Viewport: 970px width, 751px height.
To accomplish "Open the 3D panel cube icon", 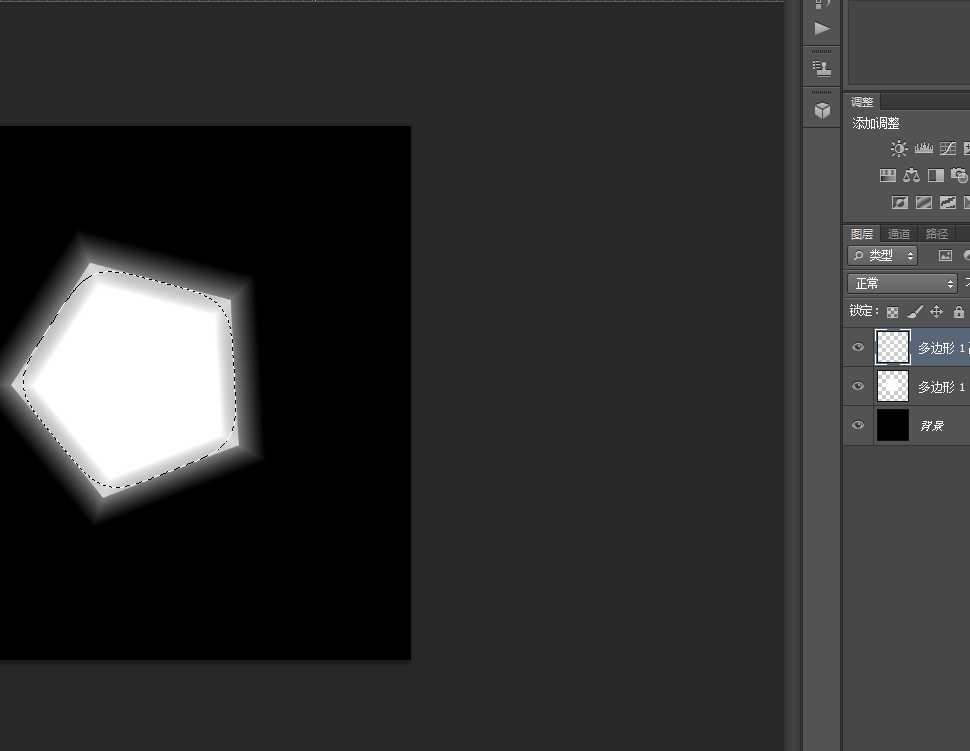I will pos(822,110).
